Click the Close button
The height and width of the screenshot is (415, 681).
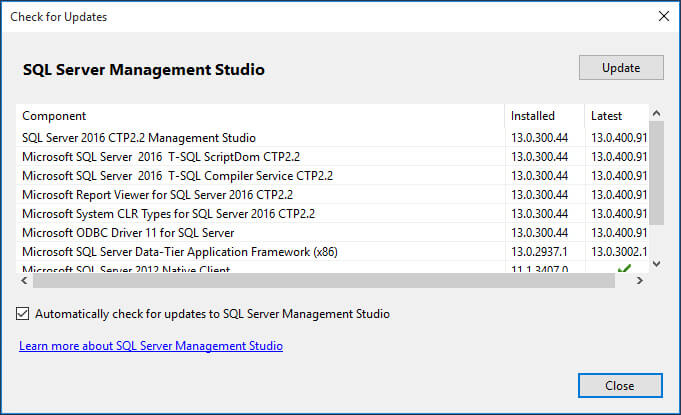tap(619, 385)
